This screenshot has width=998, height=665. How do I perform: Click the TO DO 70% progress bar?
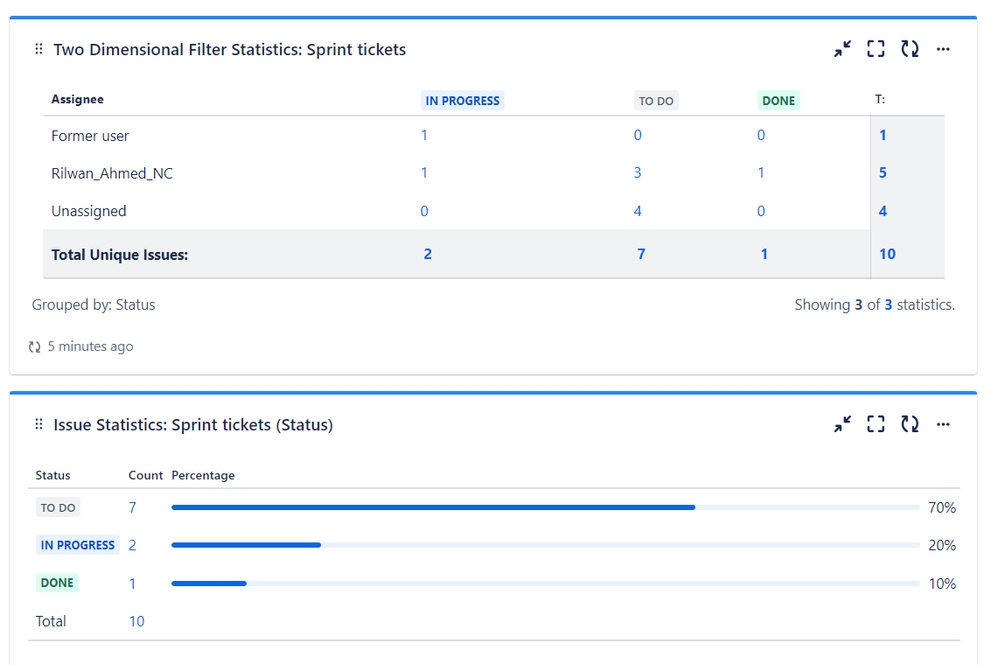pos(433,508)
